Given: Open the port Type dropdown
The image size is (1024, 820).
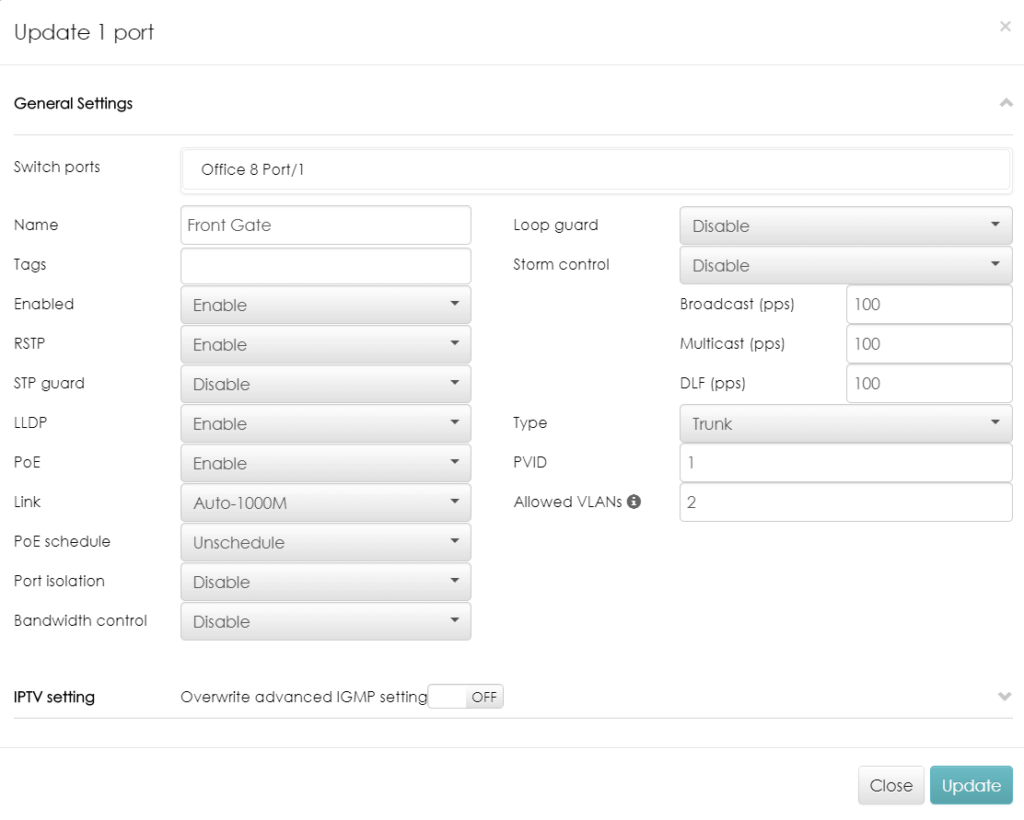Looking at the screenshot, I should point(845,424).
